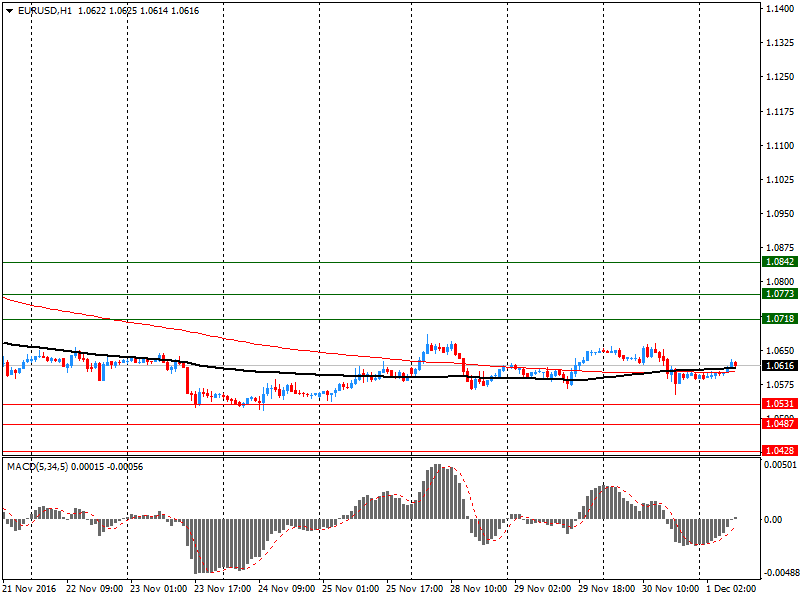
Task: Select the 1.0842 green resistance level label
Action: (x=780, y=262)
